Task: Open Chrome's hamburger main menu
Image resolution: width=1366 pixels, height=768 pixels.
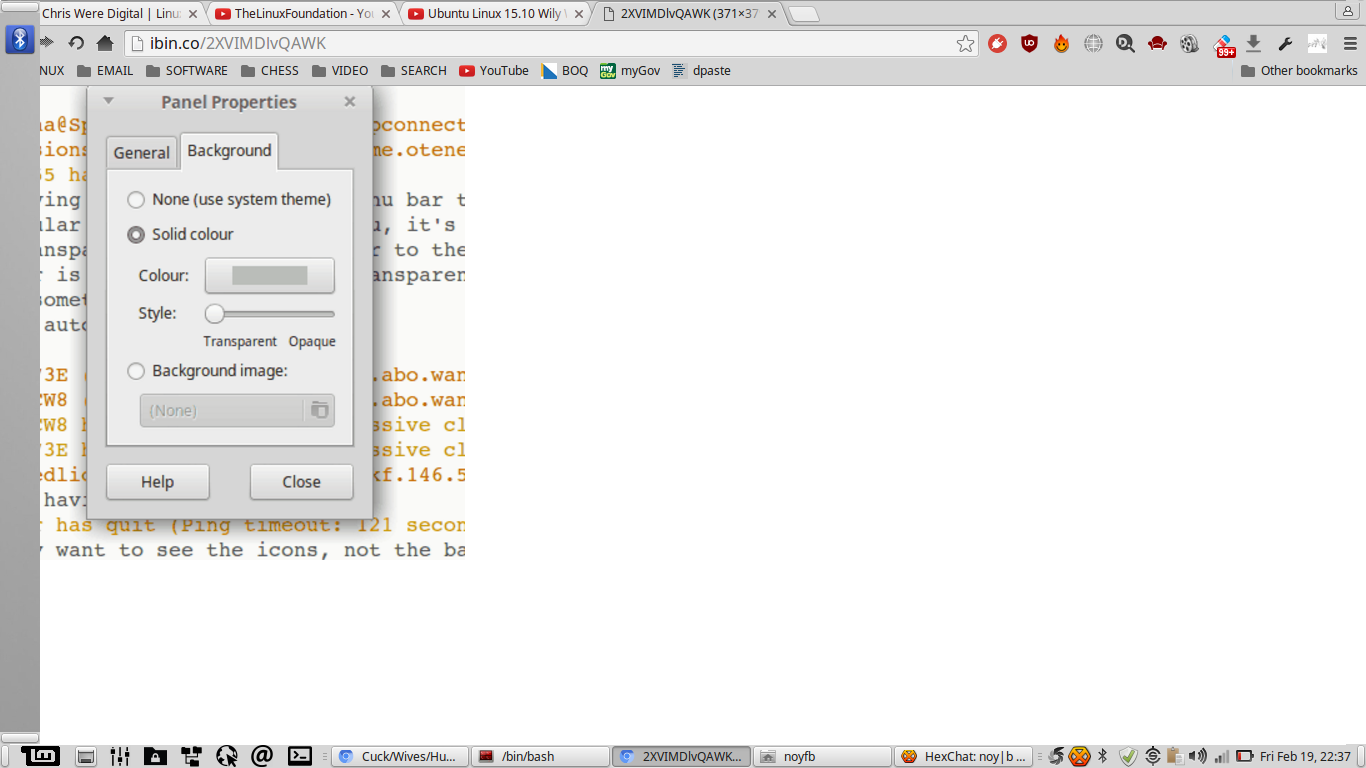Action: click(x=1350, y=43)
